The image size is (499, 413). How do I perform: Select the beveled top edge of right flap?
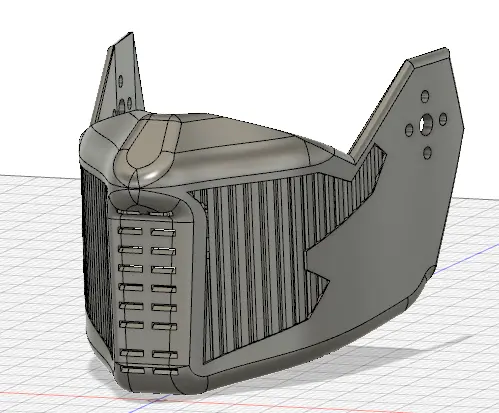[428, 56]
